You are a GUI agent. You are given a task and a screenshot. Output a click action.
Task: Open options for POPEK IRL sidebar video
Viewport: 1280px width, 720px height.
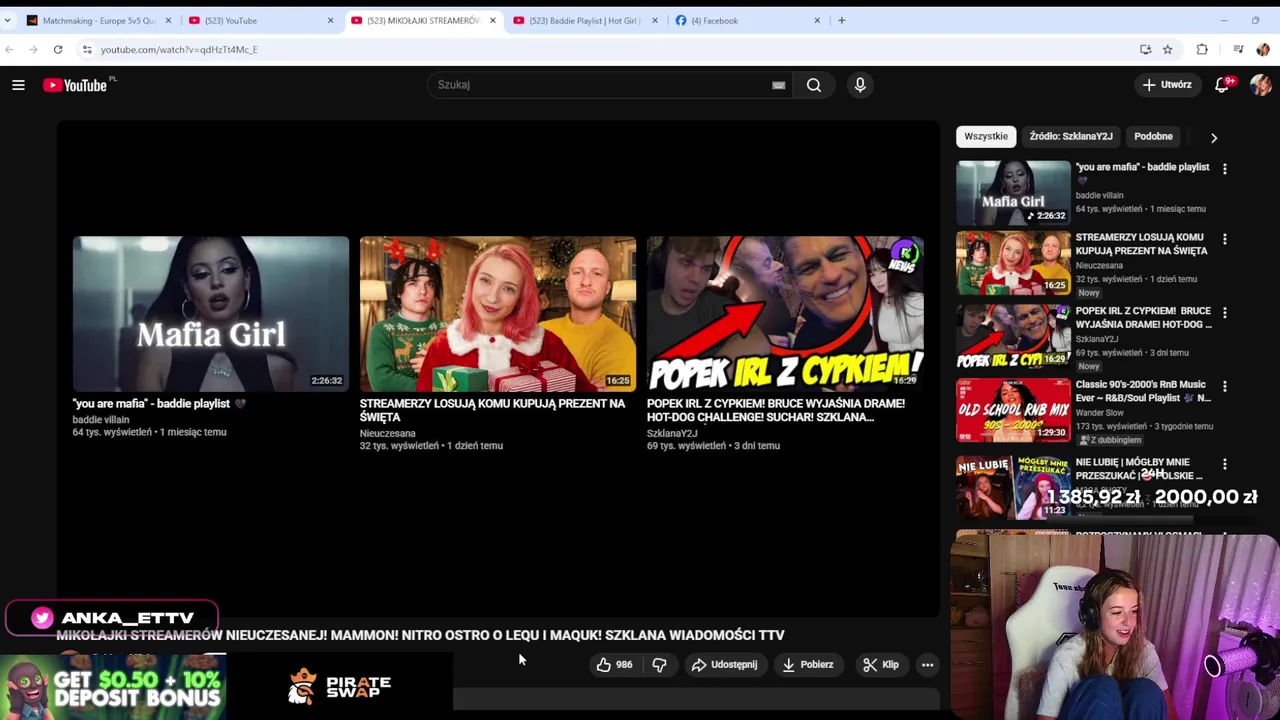pos(1224,313)
